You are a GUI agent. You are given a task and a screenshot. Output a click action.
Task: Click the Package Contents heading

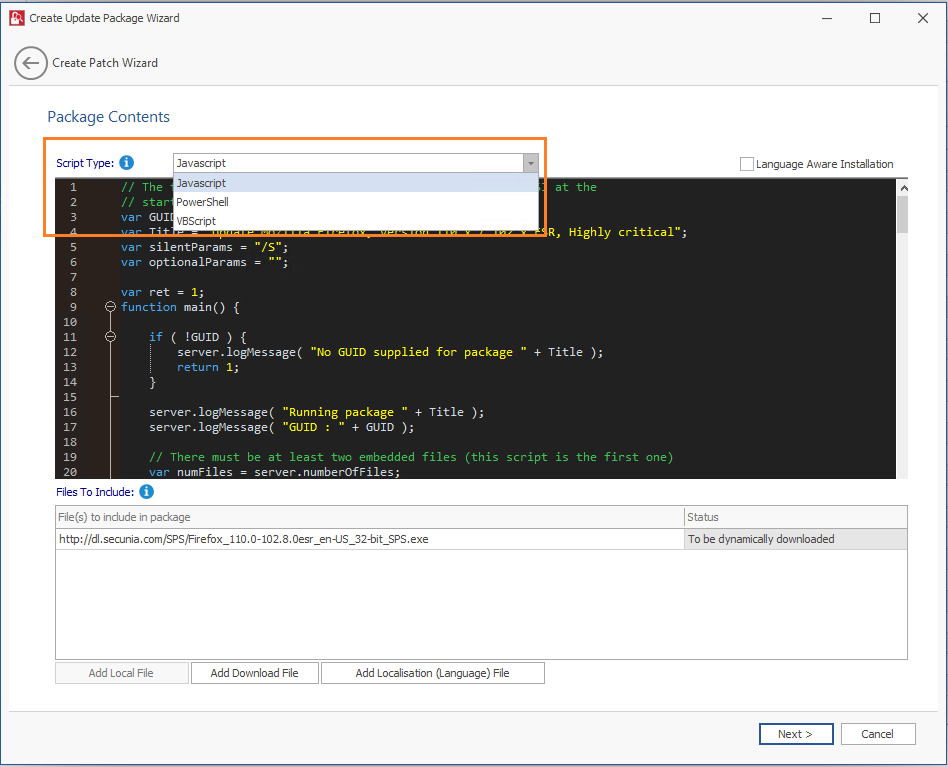(x=109, y=117)
